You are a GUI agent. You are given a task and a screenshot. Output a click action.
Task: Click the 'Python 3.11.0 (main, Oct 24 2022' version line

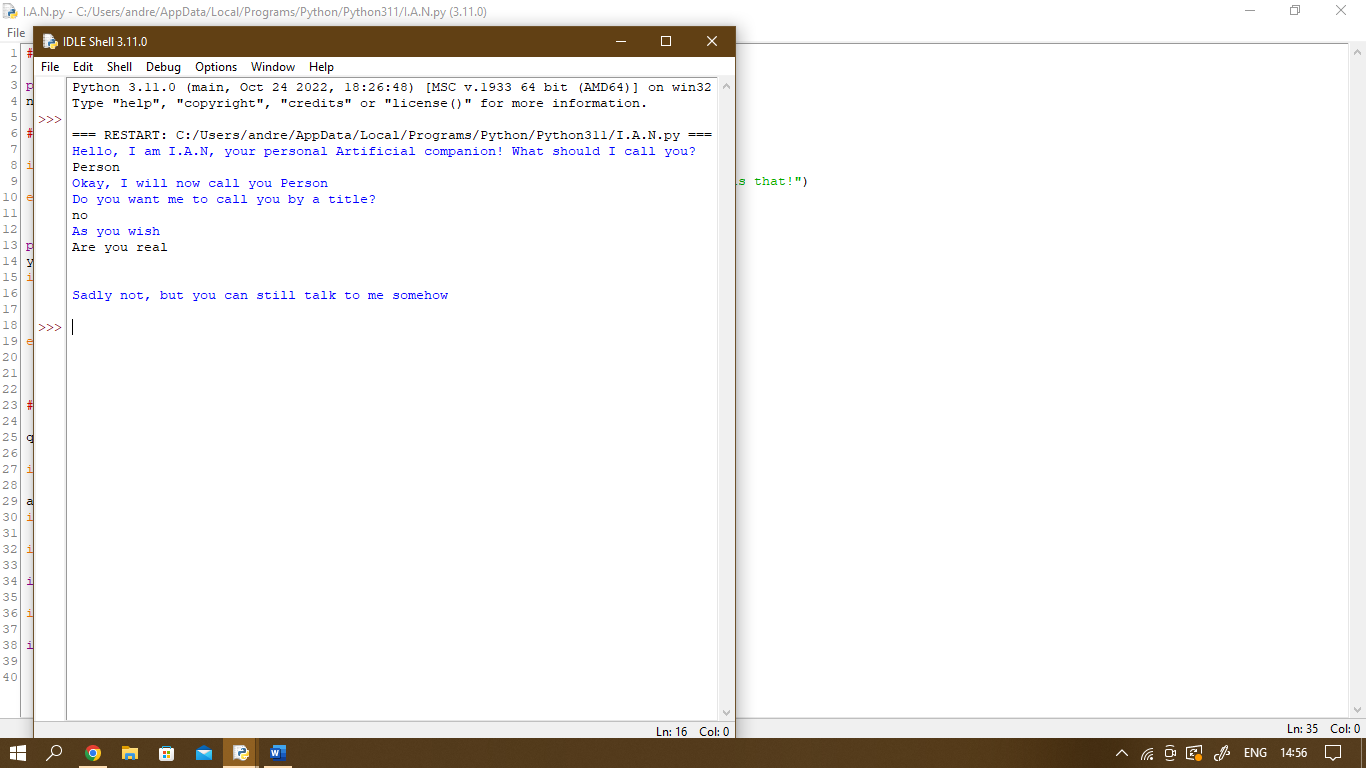pyautogui.click(x=392, y=87)
